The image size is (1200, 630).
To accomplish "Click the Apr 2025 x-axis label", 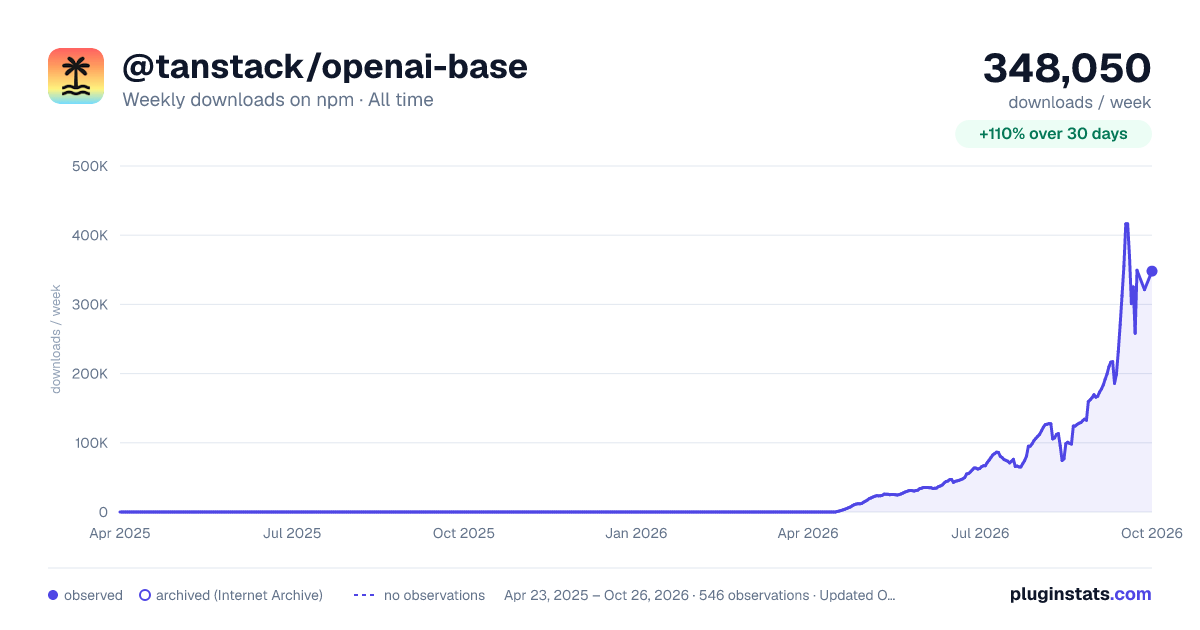I will click(x=120, y=533).
